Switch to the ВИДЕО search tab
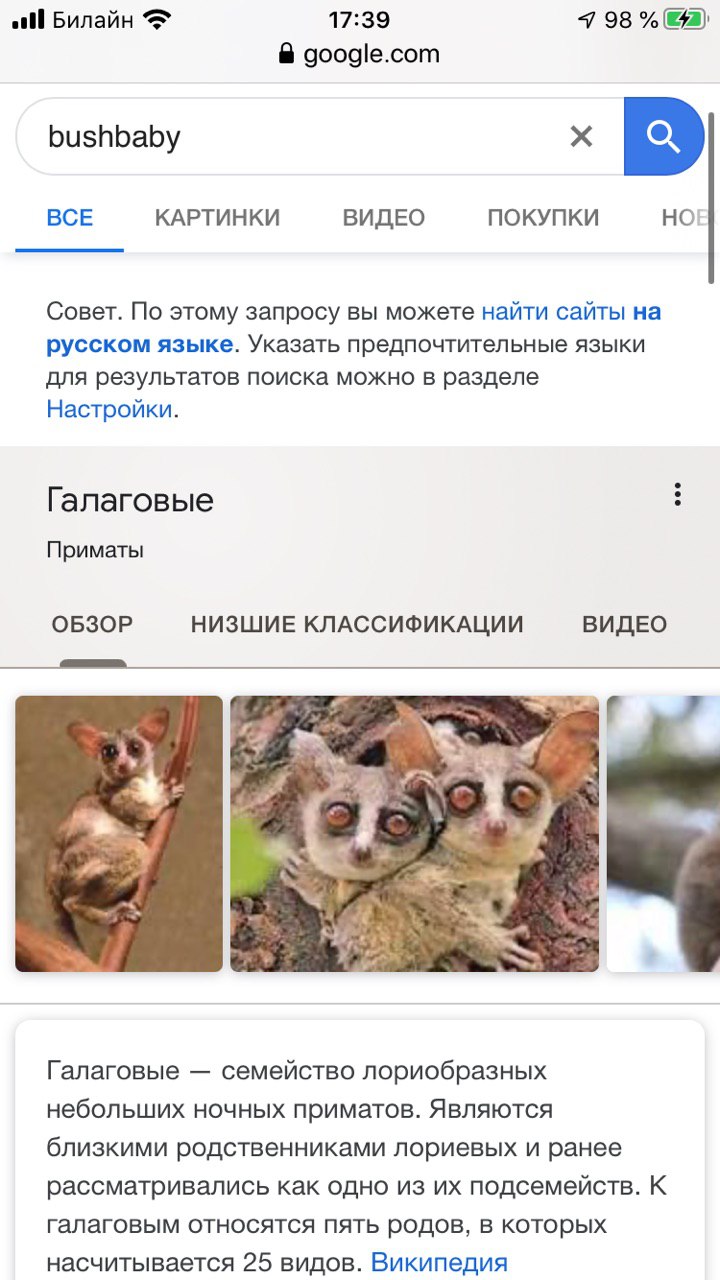 point(384,218)
